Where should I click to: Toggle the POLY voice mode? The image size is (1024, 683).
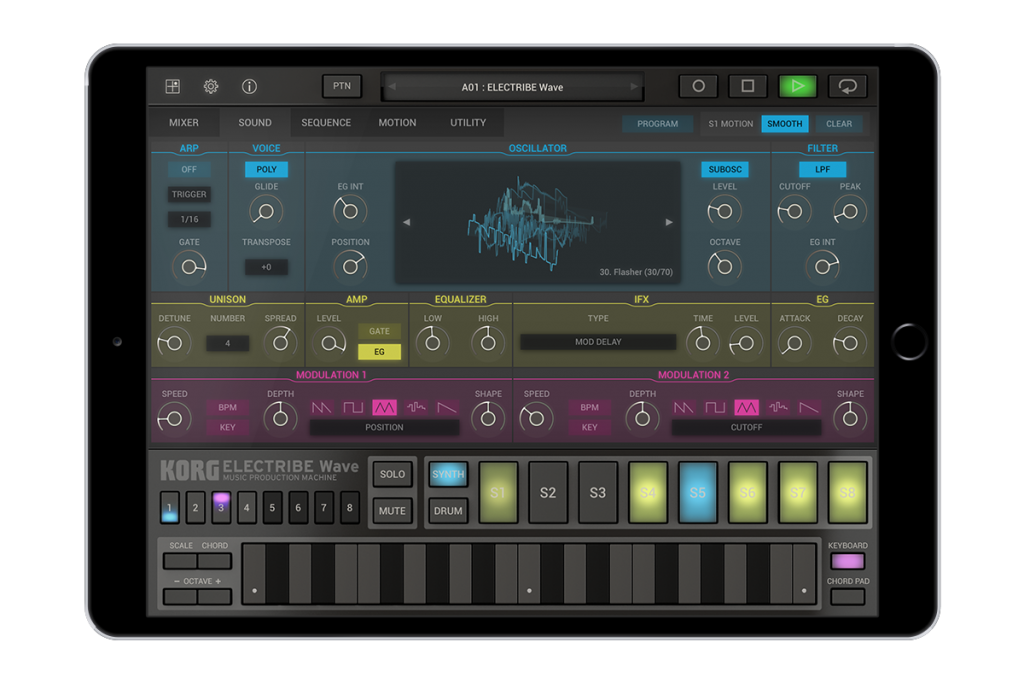pos(266,169)
